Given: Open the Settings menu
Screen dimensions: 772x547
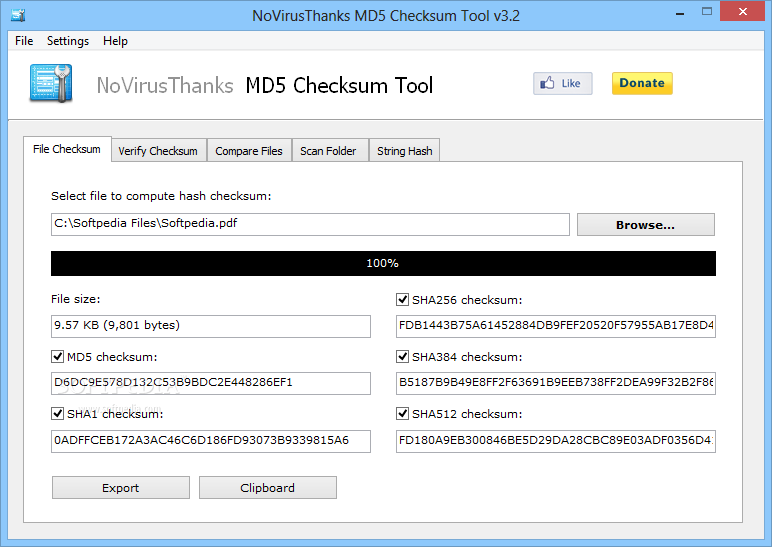Looking at the screenshot, I should (x=68, y=41).
